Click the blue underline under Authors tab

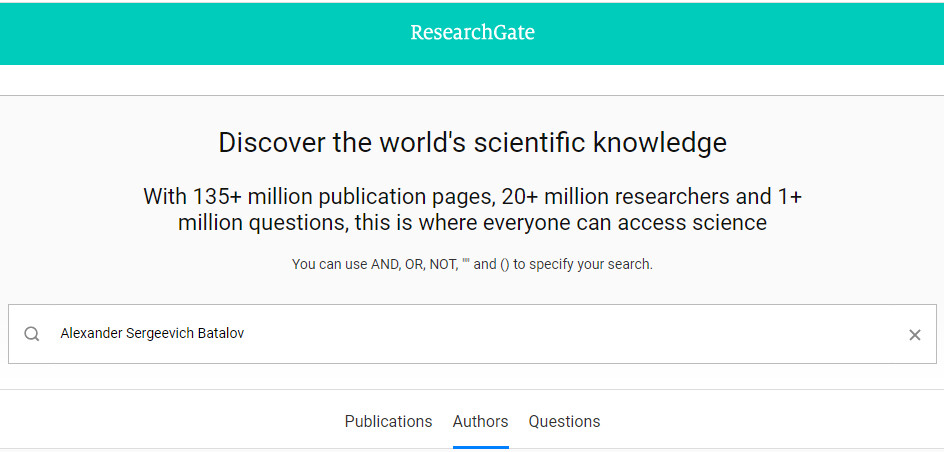(x=480, y=447)
